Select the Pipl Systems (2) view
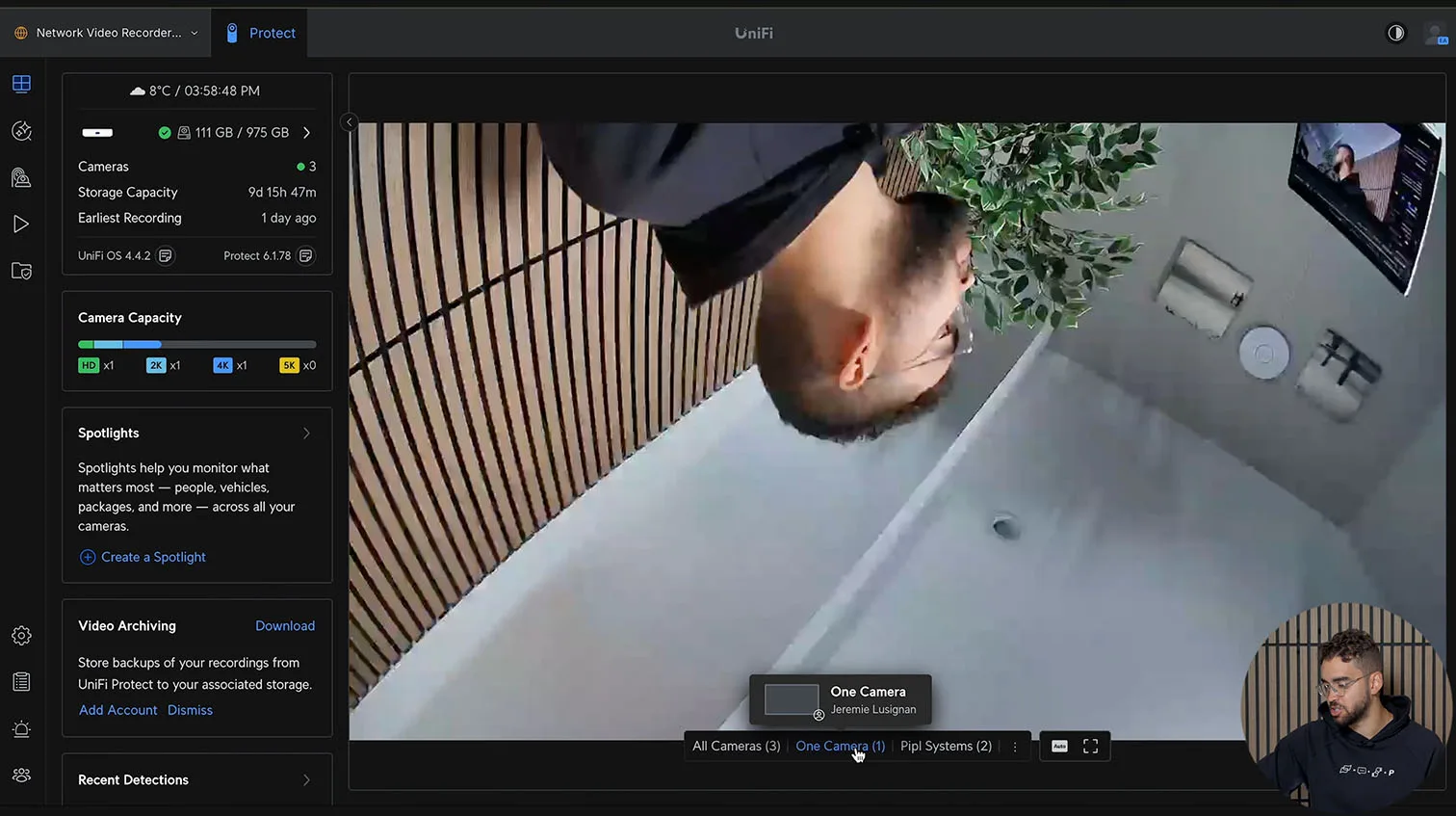The height and width of the screenshot is (816, 1456). pos(945,747)
